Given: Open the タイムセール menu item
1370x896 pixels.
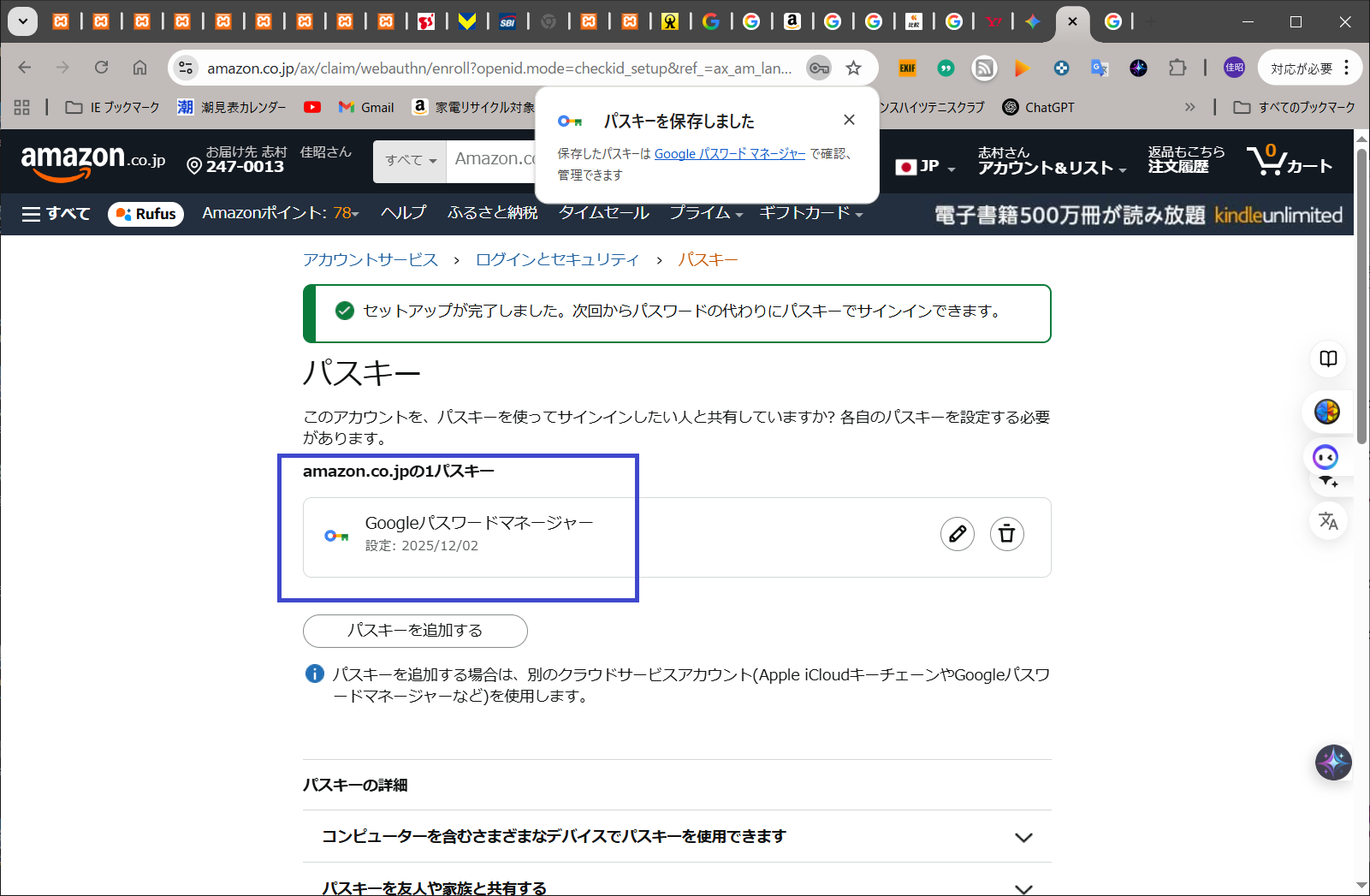Looking at the screenshot, I should [x=604, y=213].
